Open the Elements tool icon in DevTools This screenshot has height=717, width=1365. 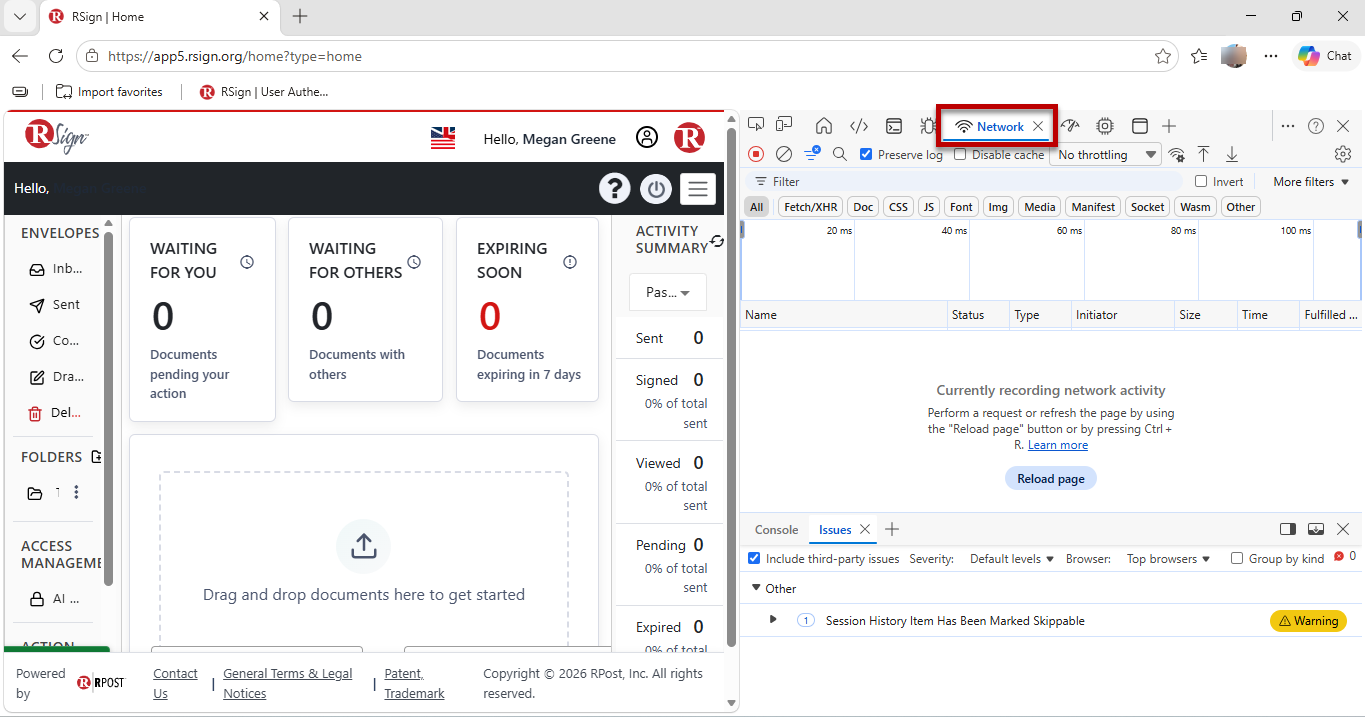(x=858, y=126)
